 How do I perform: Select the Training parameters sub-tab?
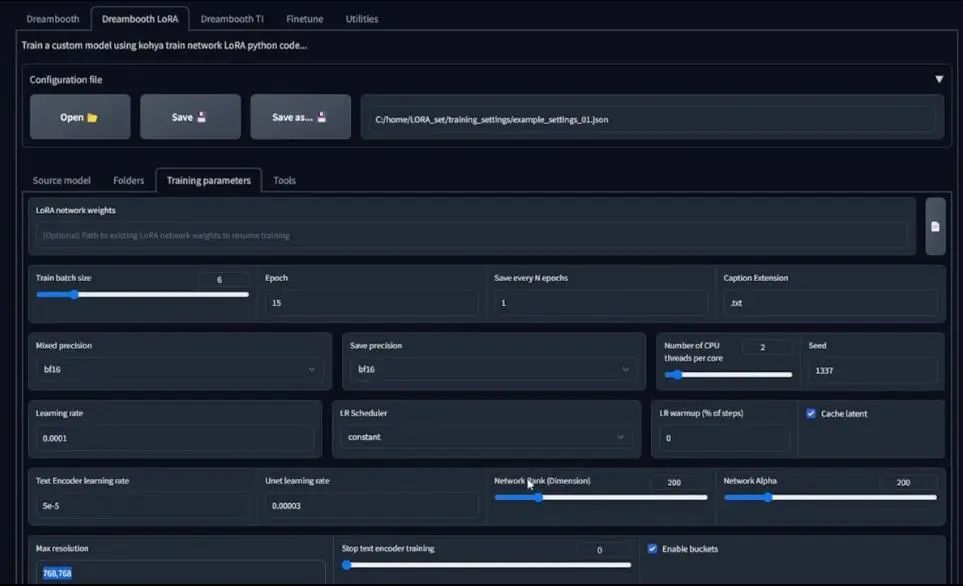coord(209,181)
